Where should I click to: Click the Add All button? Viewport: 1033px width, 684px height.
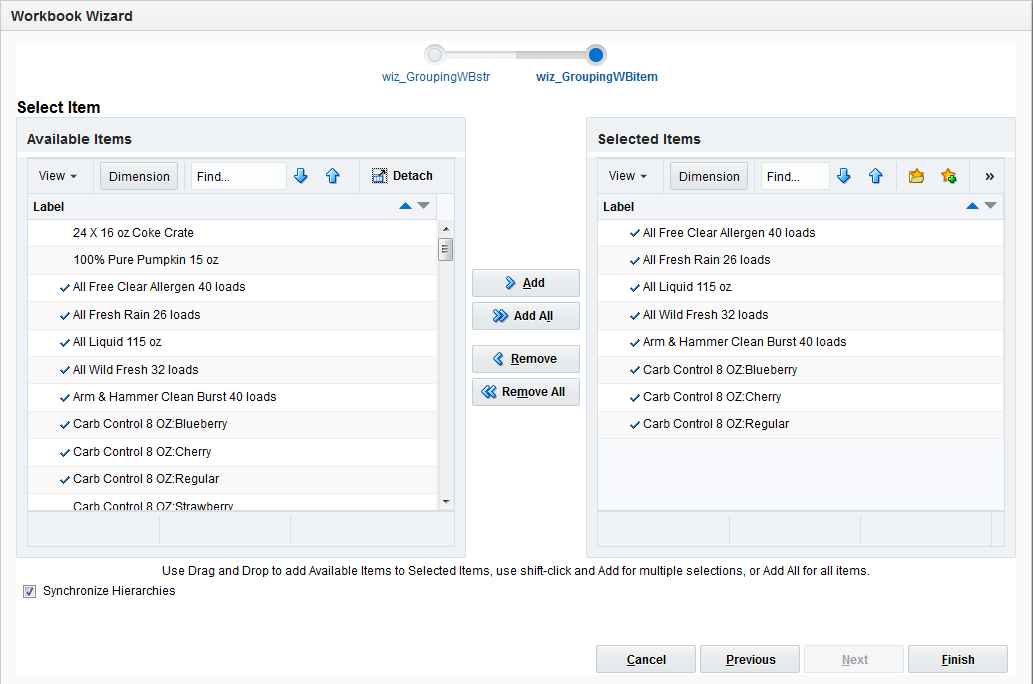(526, 316)
